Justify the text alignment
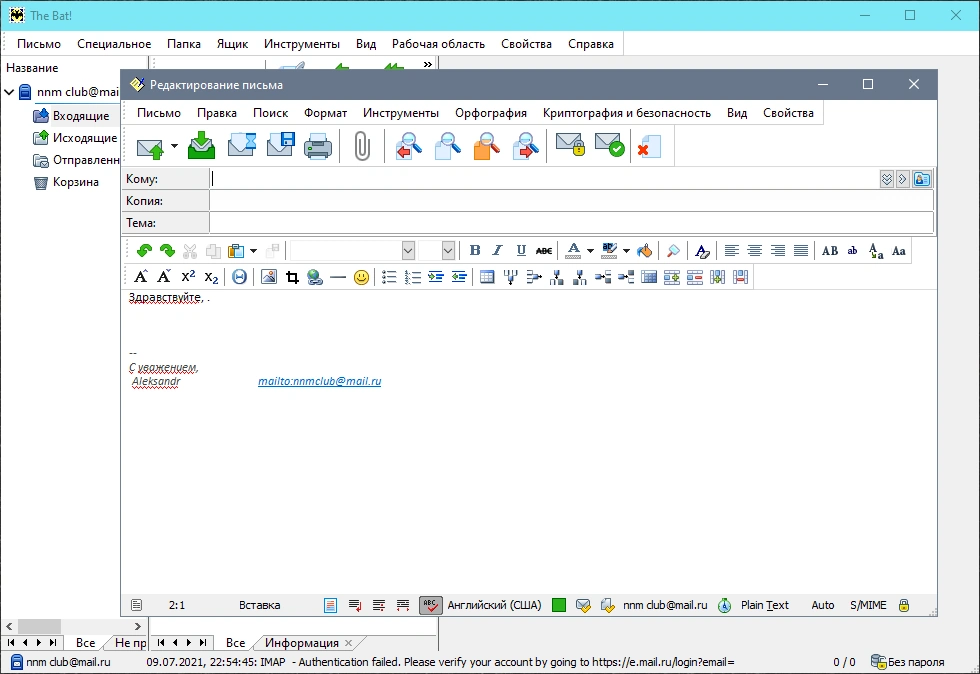This screenshot has height=674, width=980. 801,251
